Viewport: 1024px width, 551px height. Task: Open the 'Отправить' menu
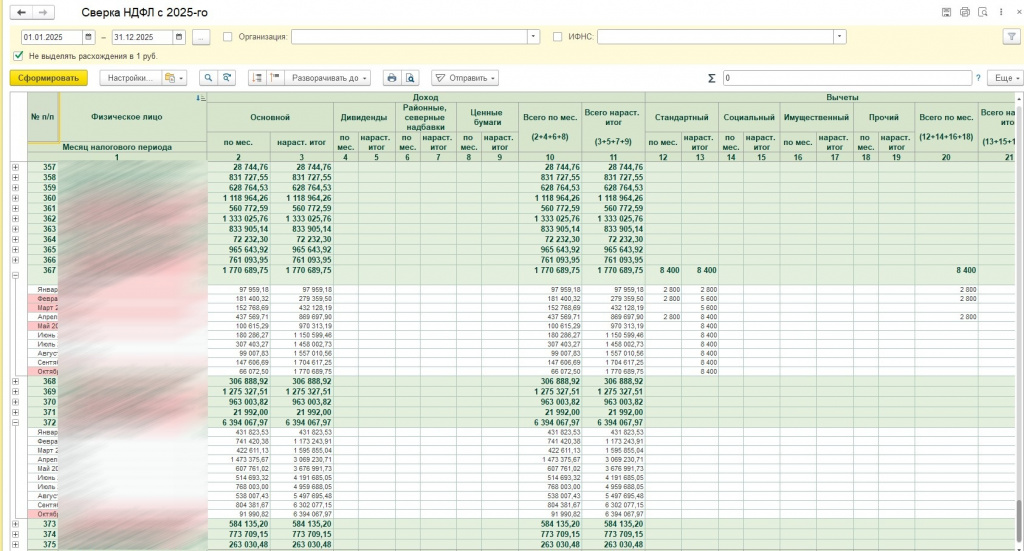(465, 78)
